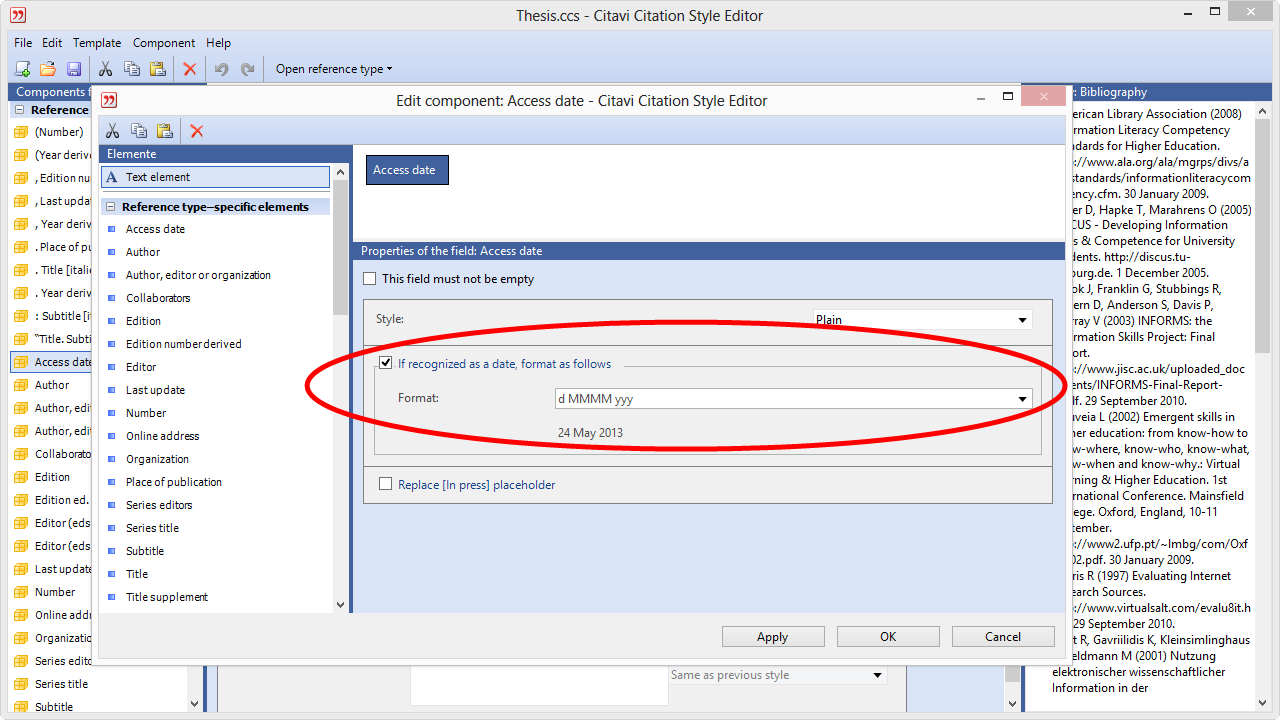Click the Open folder icon in main toolbar
This screenshot has height=720, width=1280.
coord(47,69)
